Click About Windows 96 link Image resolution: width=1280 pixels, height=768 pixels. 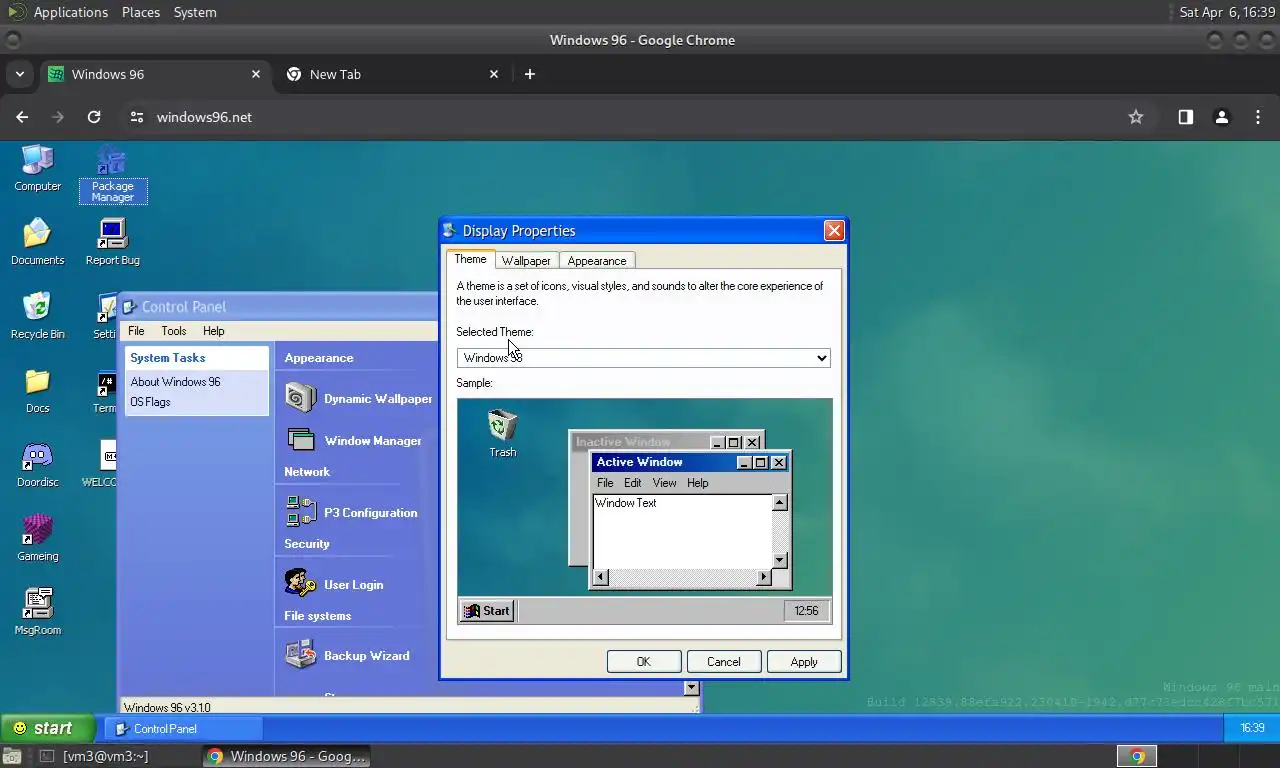click(175, 382)
